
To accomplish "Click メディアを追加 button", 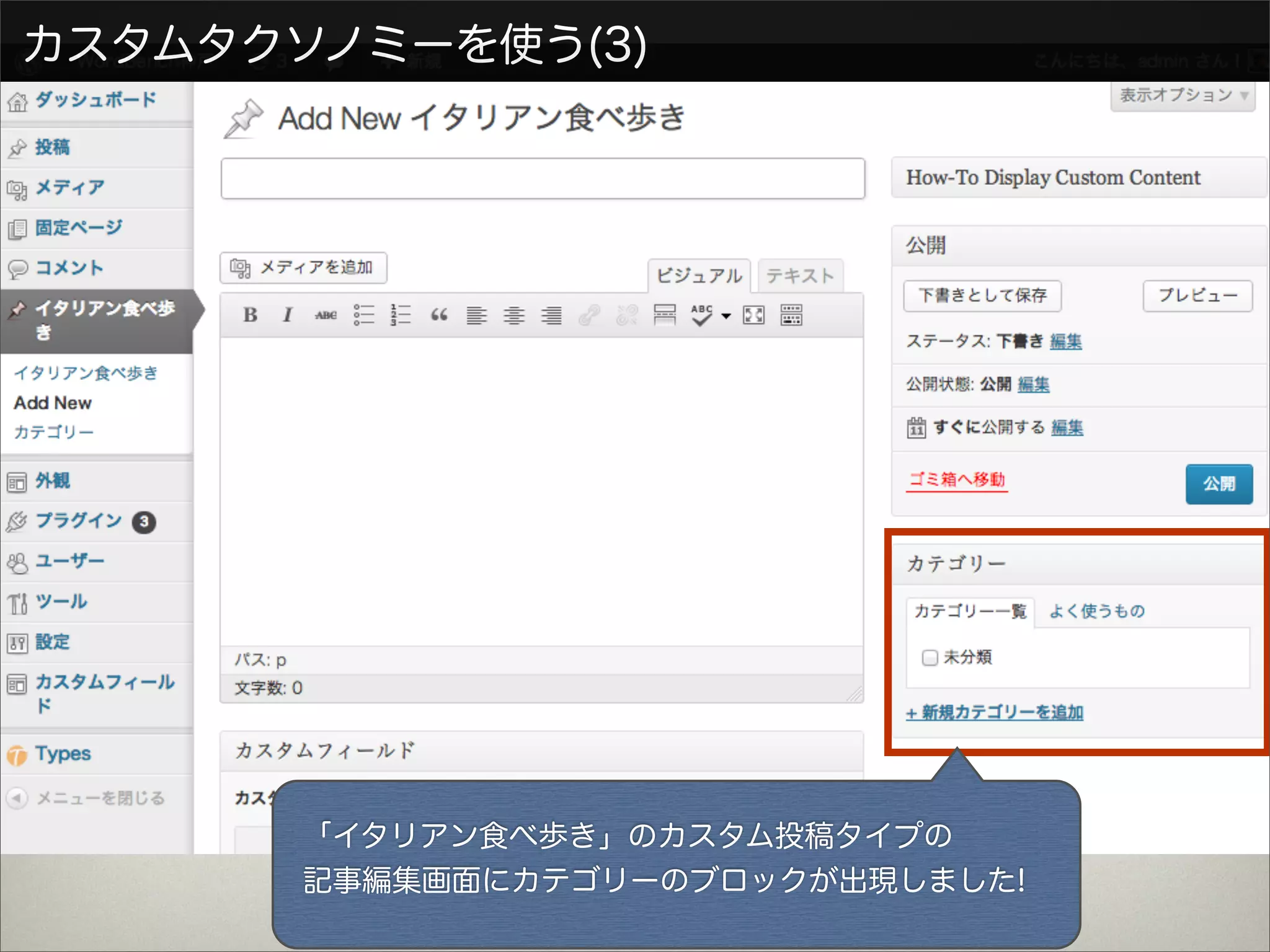I will (303, 268).
